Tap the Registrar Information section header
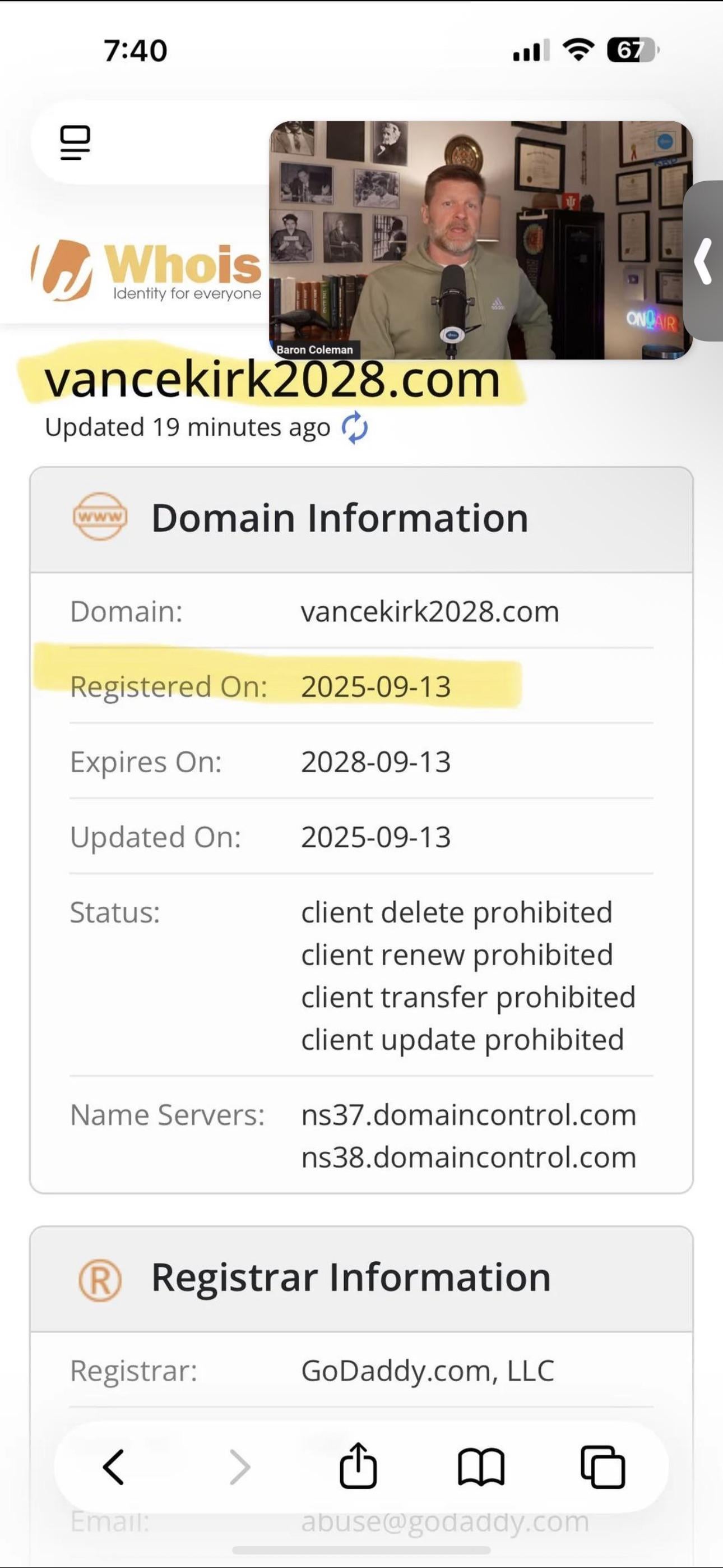The width and height of the screenshot is (723, 1568). click(x=350, y=1278)
